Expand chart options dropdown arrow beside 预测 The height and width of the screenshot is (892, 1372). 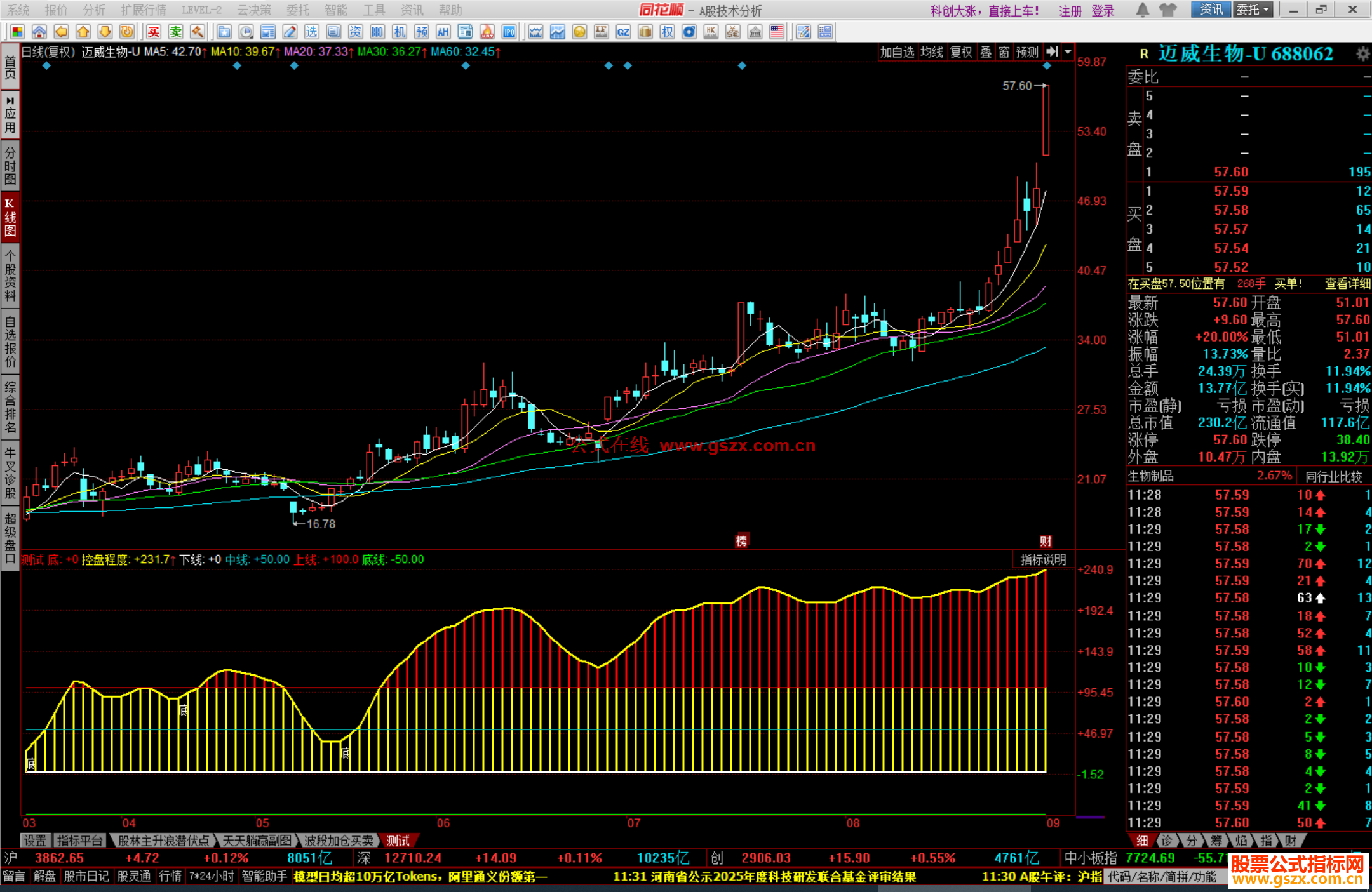point(1068,52)
